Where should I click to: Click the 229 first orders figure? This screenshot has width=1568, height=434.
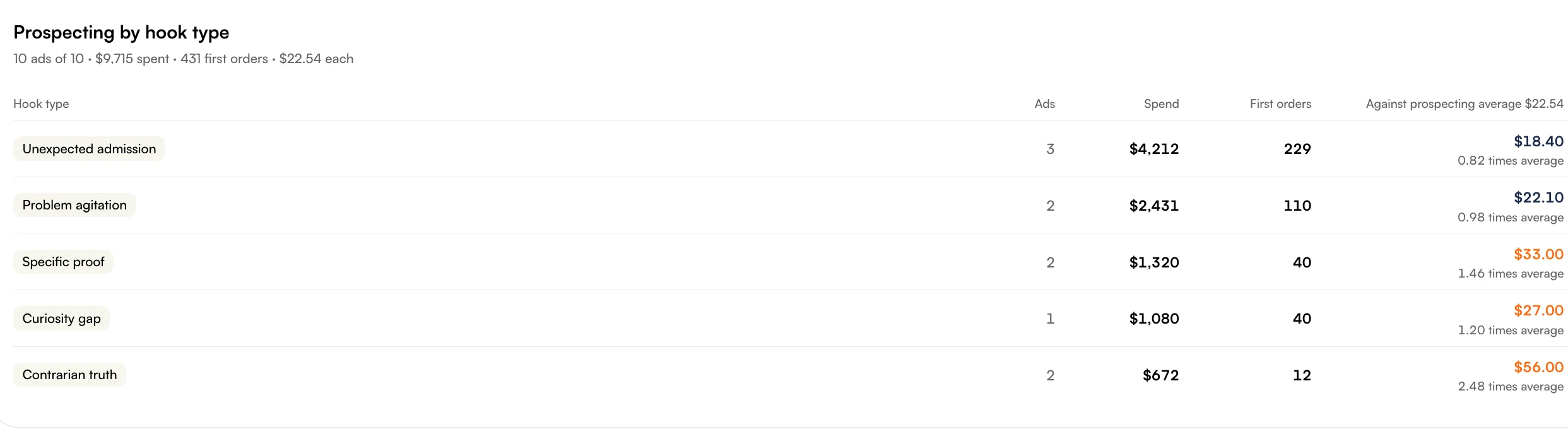[1297, 149]
